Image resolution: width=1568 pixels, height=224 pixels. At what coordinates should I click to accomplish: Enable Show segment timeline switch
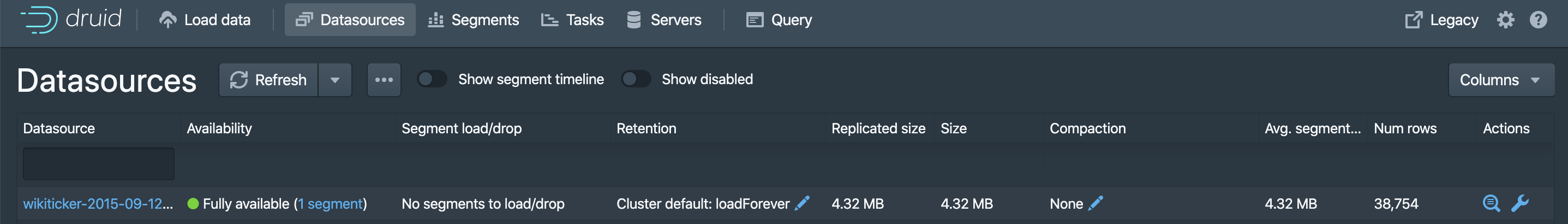pyautogui.click(x=432, y=79)
